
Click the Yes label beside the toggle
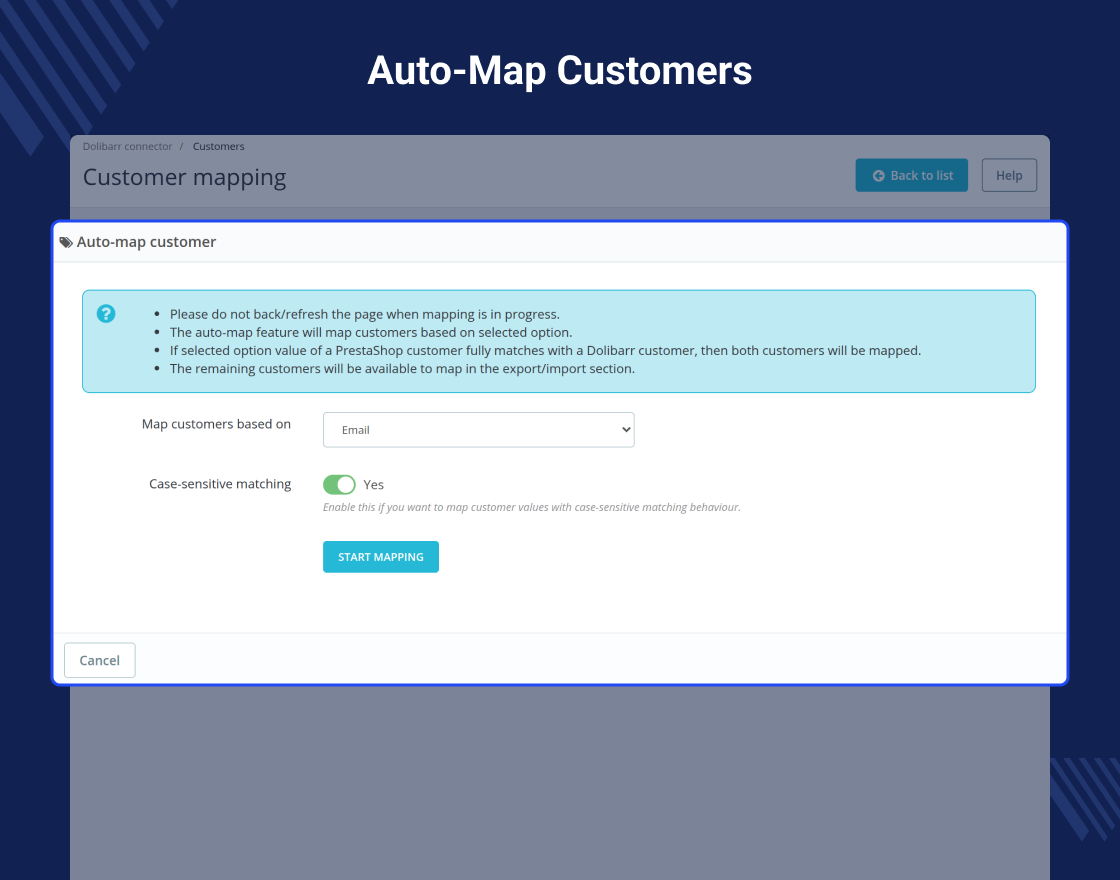click(374, 484)
